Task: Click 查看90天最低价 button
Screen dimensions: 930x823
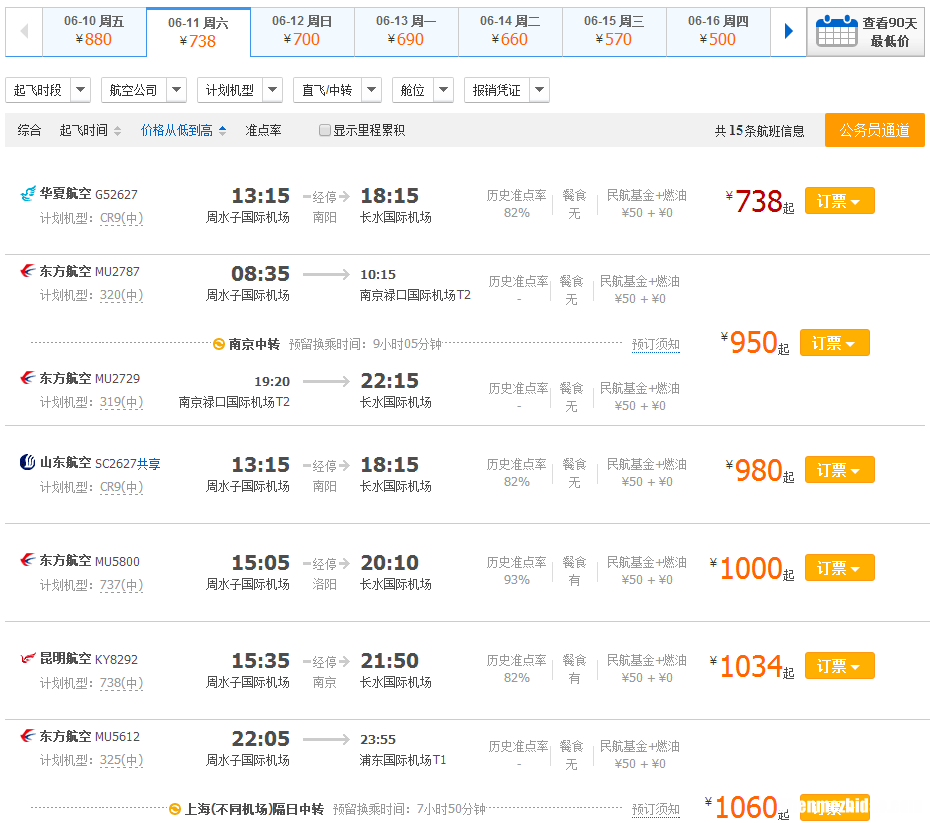Action: (865, 32)
